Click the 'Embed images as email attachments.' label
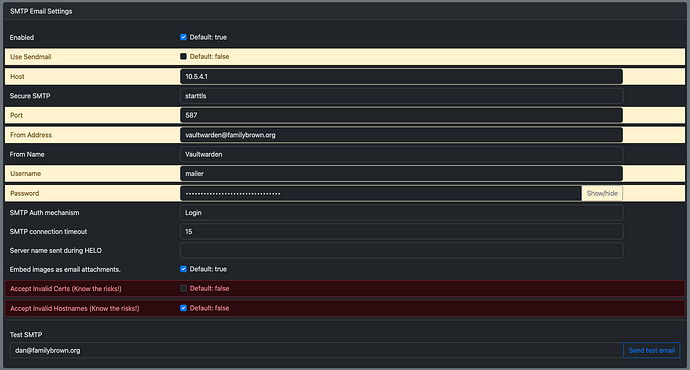Viewport: 690px width, 370px height. 65,269
